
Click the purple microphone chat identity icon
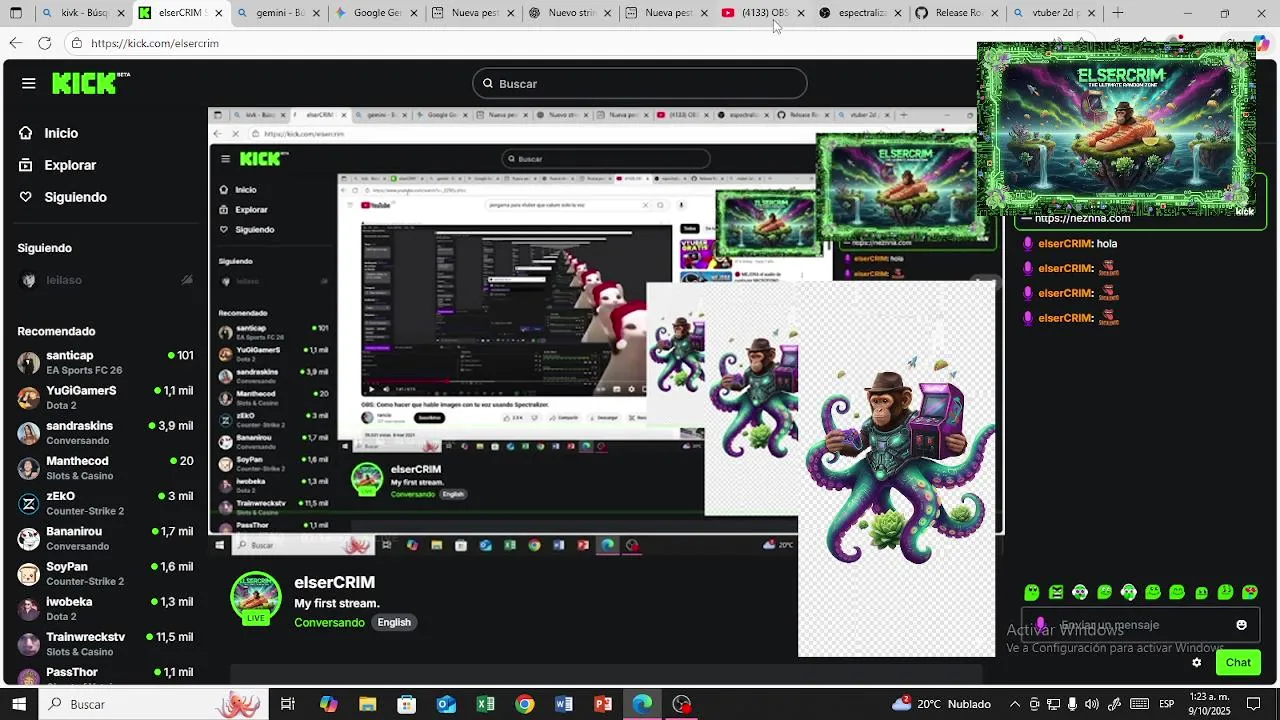(1040, 625)
